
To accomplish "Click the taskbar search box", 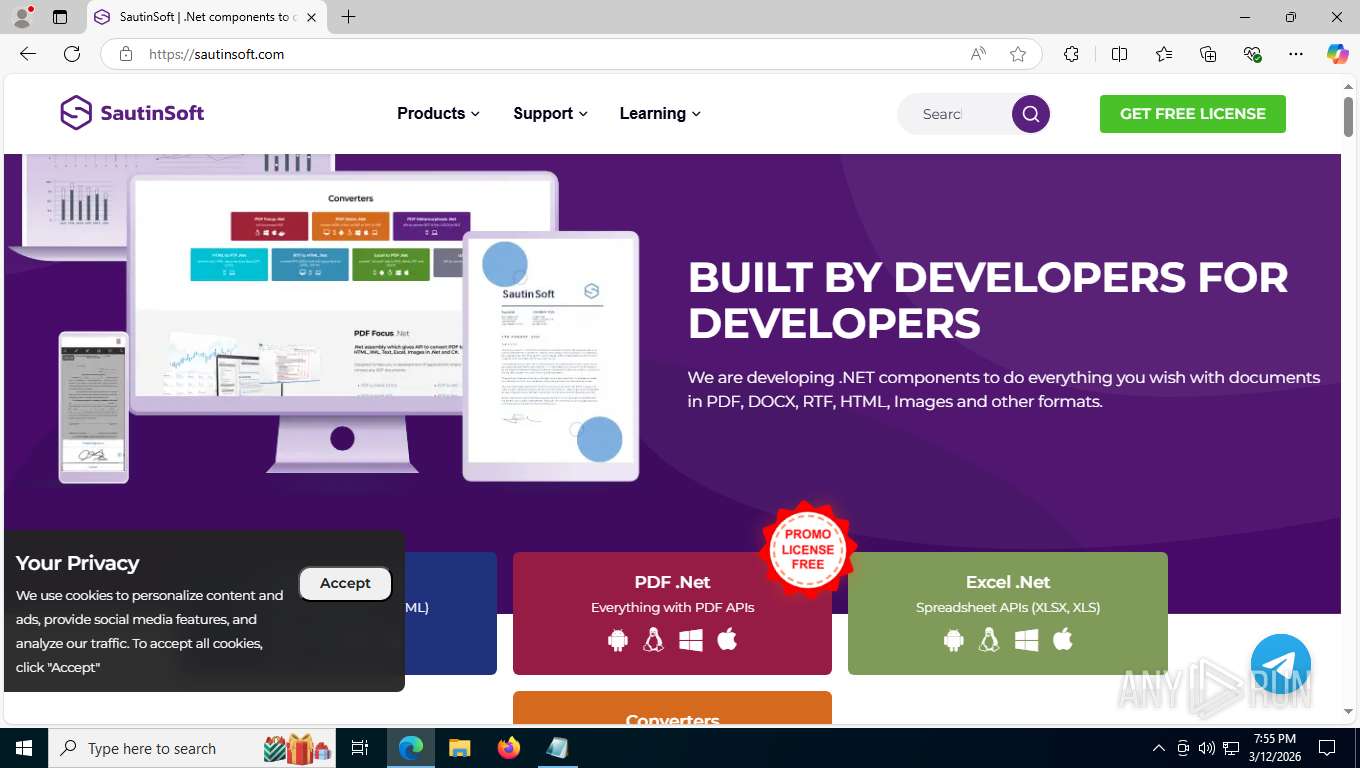I will [x=192, y=748].
